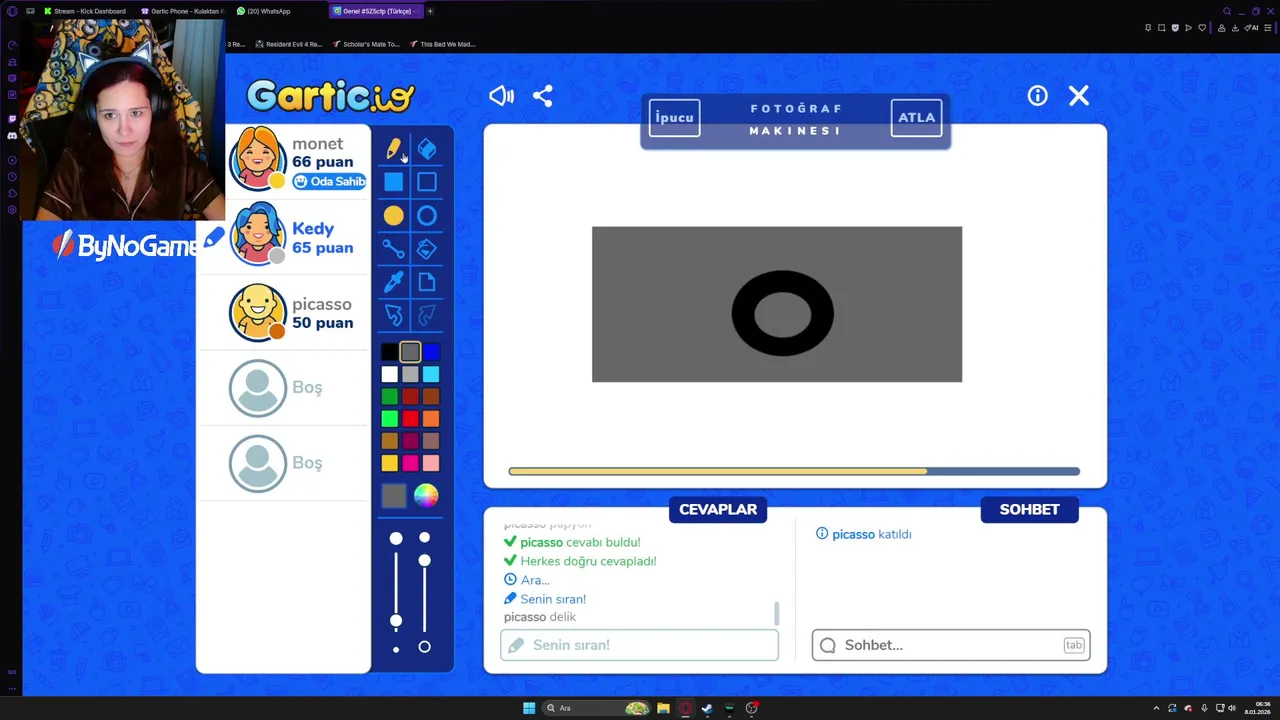Pick the dark gray color swatch
Image resolution: width=1280 pixels, height=720 pixels.
410,352
